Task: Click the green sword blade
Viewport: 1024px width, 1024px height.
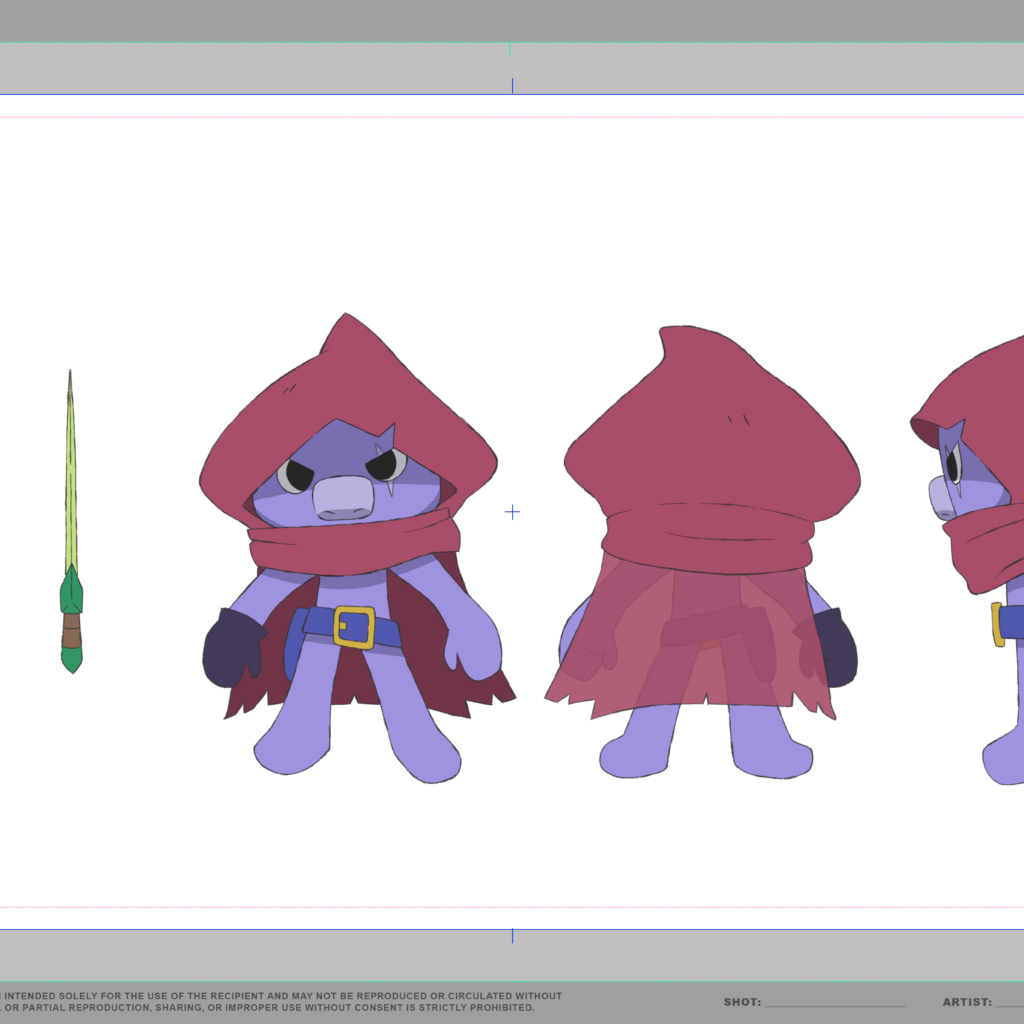Action: point(70,480)
